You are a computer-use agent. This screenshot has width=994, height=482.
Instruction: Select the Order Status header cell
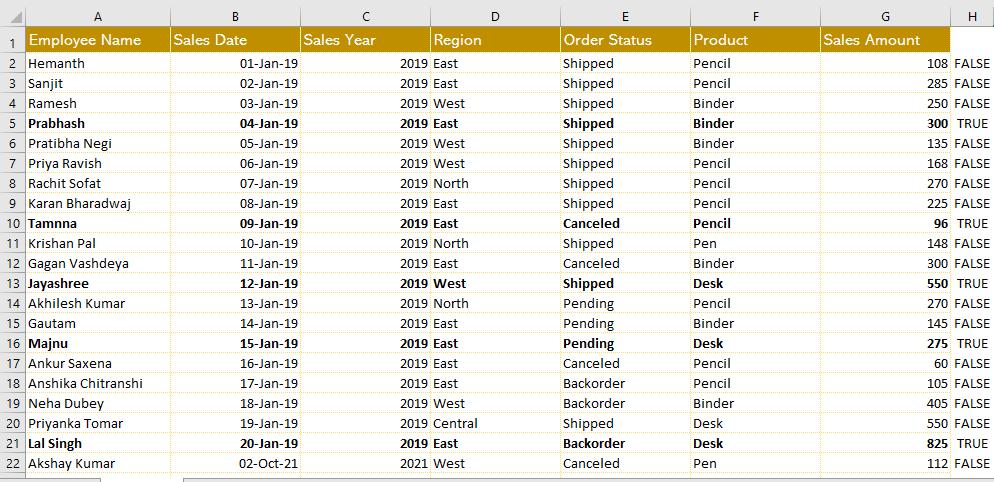pos(625,40)
